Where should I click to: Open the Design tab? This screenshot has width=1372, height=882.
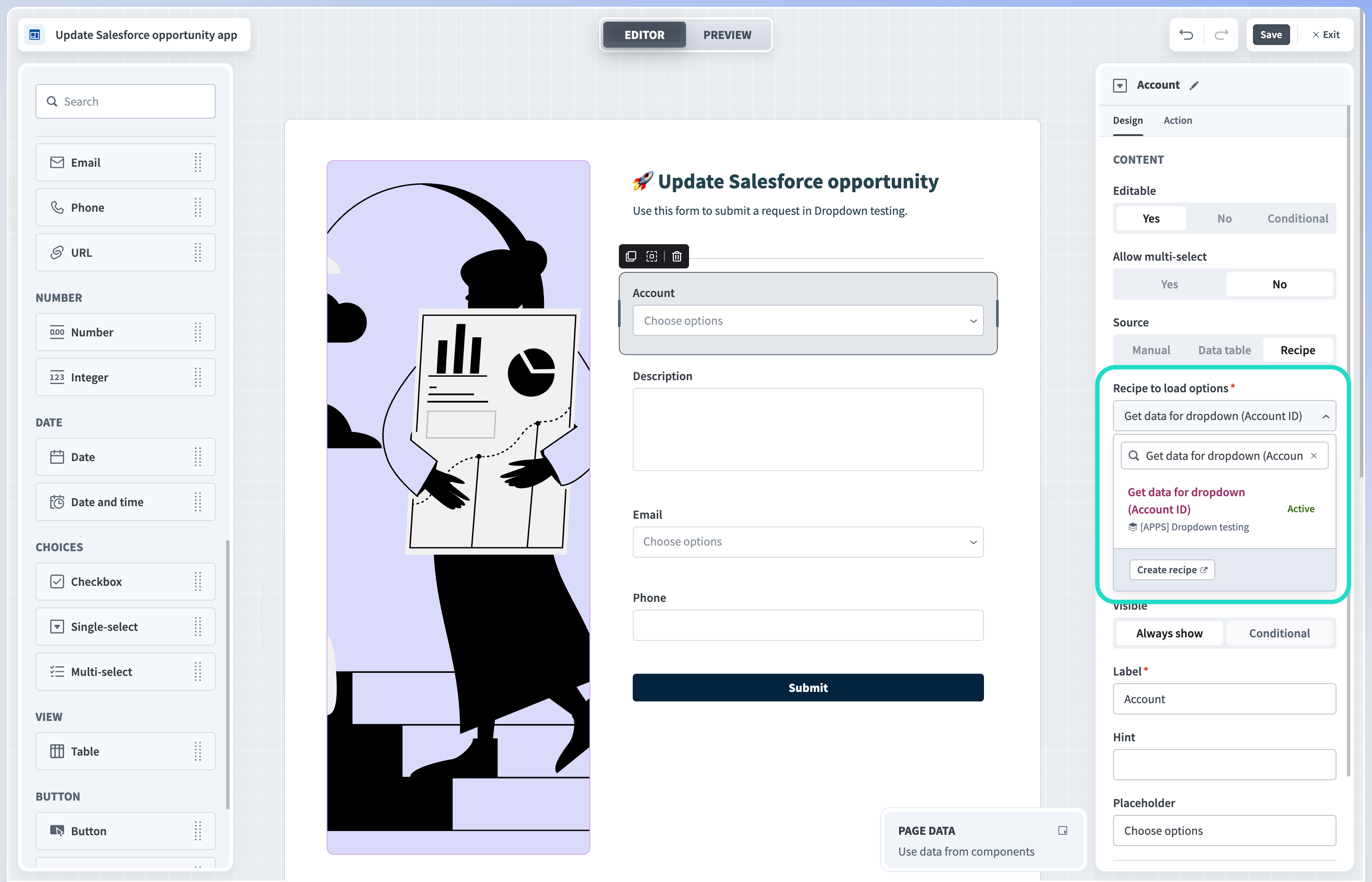click(x=1127, y=120)
